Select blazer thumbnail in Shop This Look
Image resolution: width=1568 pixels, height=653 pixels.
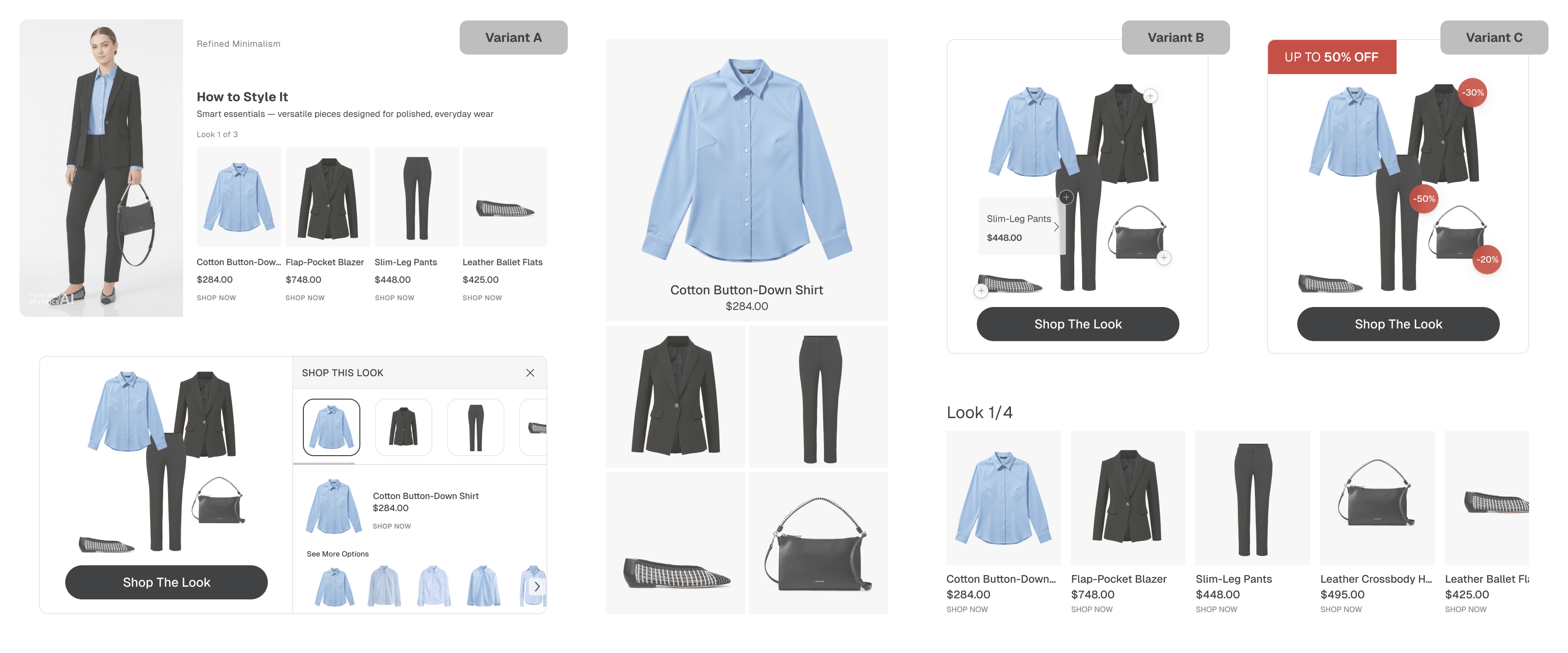pos(404,428)
